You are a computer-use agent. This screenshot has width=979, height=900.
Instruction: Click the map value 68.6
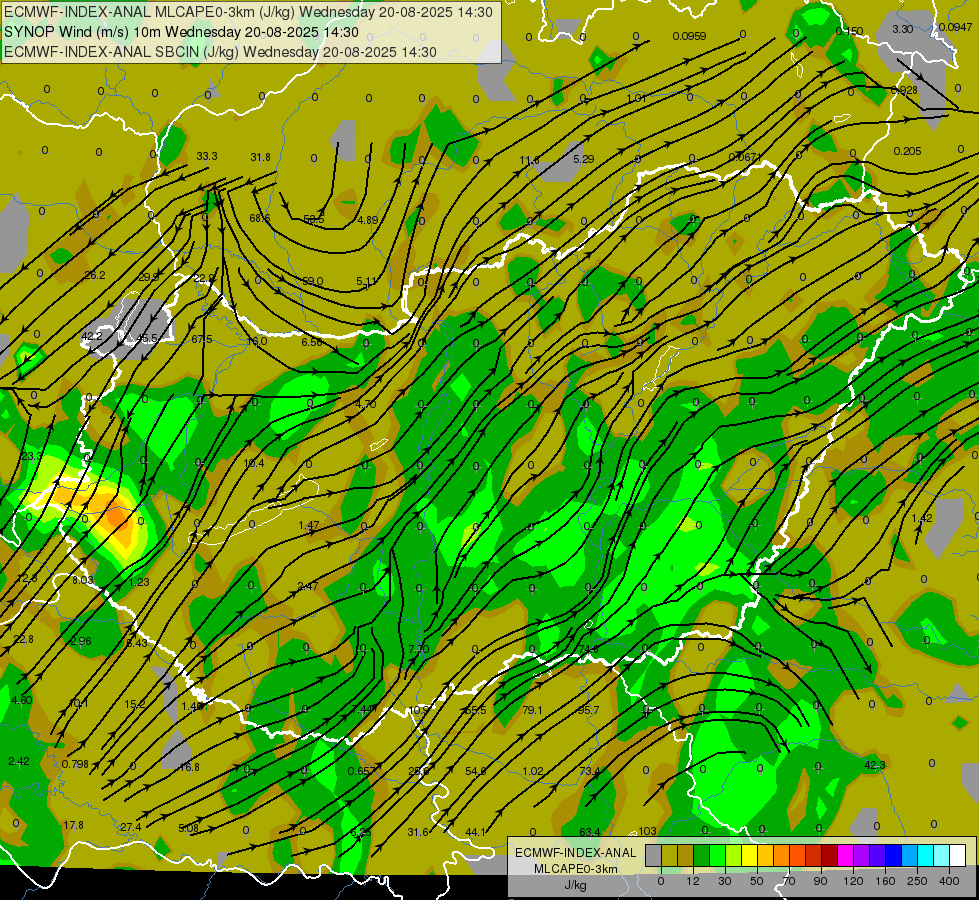(x=260, y=218)
